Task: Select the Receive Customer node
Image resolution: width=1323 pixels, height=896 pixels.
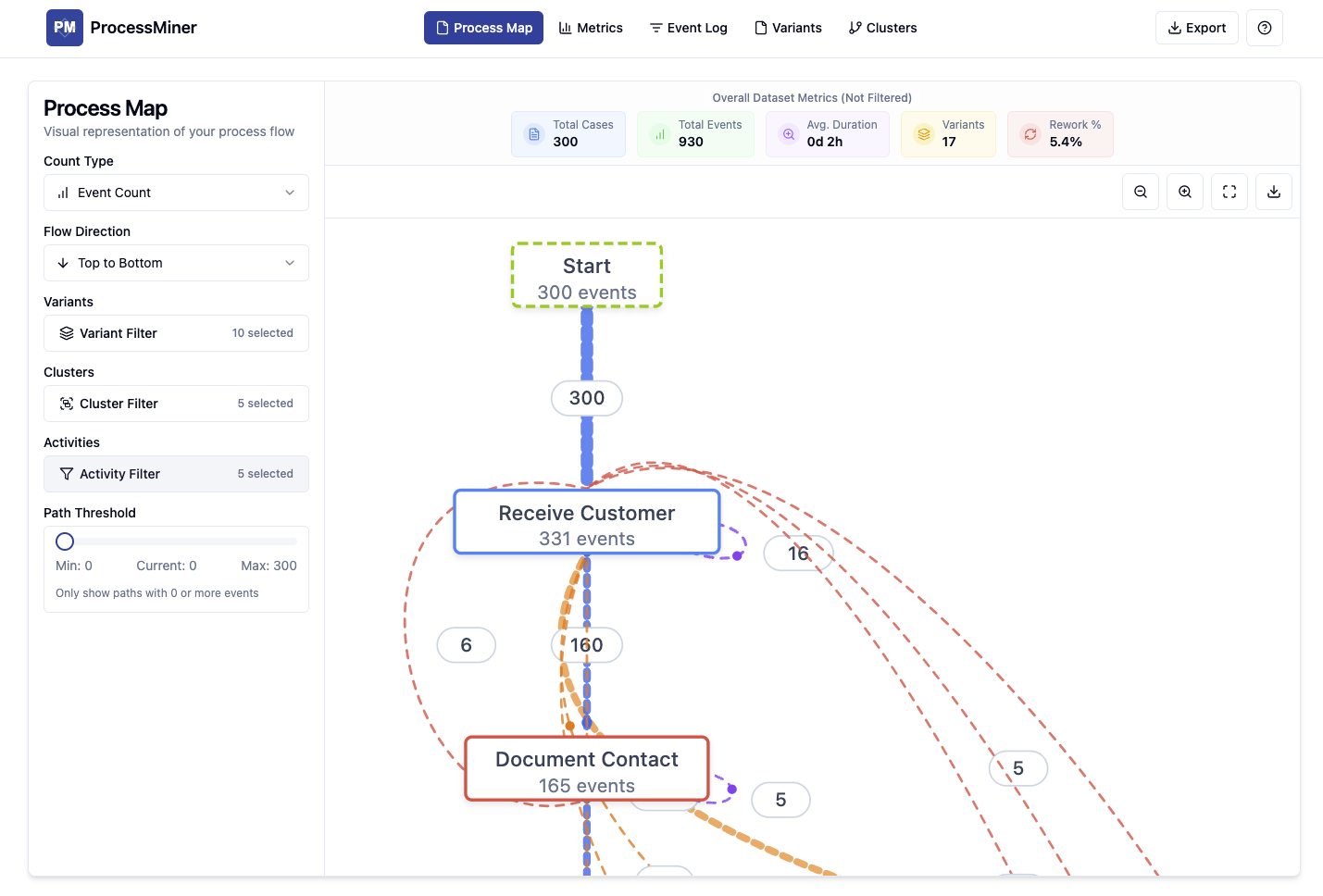Action: point(587,523)
